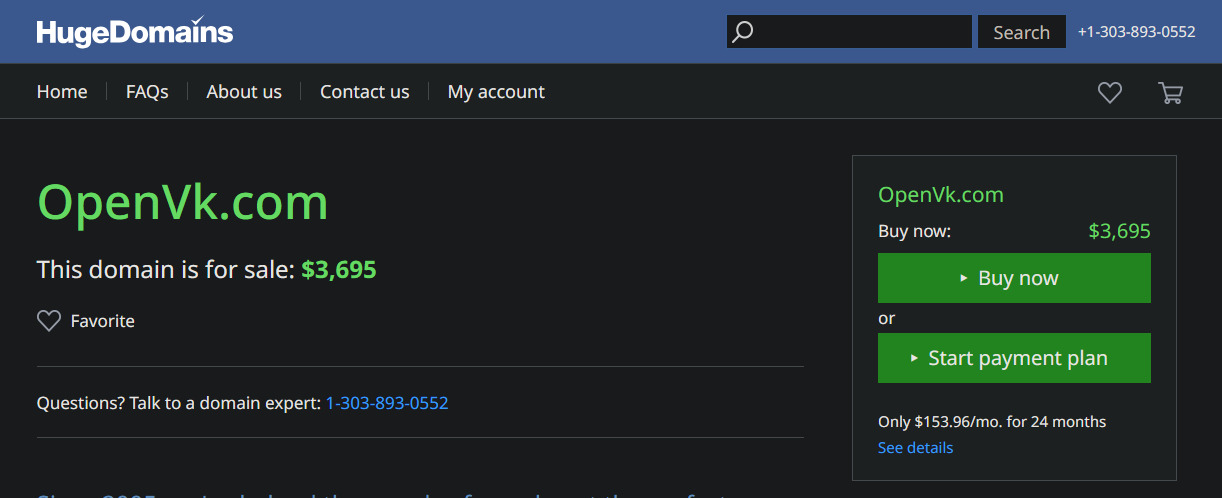Open the About us page

[x=244, y=92]
